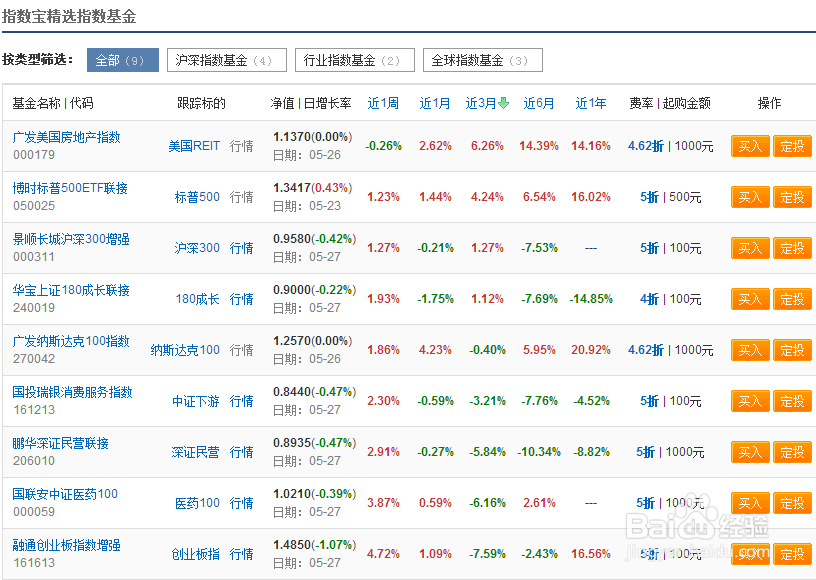Select net value 1.3417(0.43%)

(313, 188)
